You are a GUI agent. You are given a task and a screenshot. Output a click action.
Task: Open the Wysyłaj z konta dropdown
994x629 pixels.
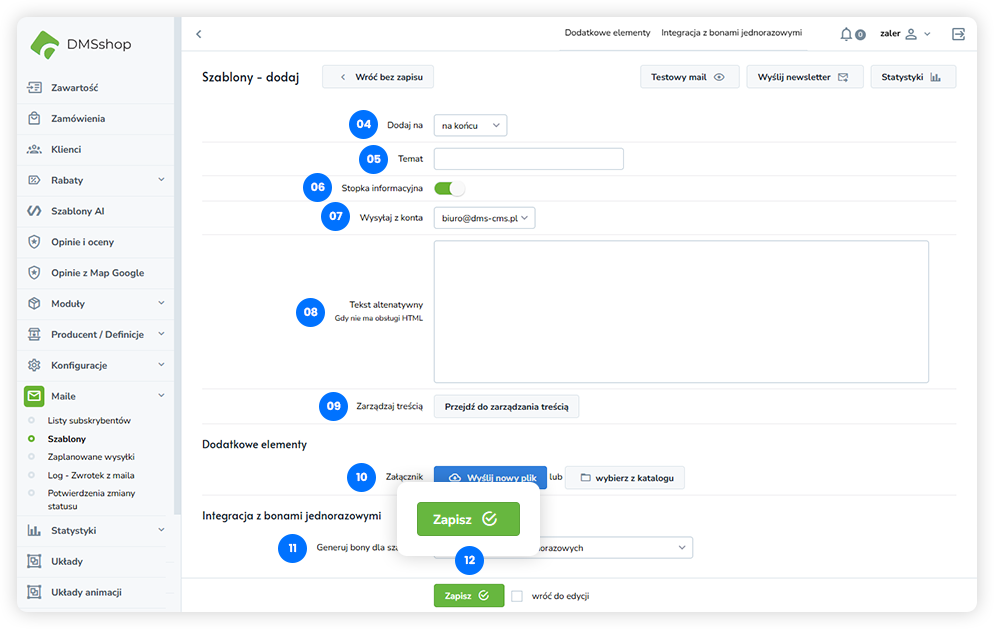click(484, 217)
